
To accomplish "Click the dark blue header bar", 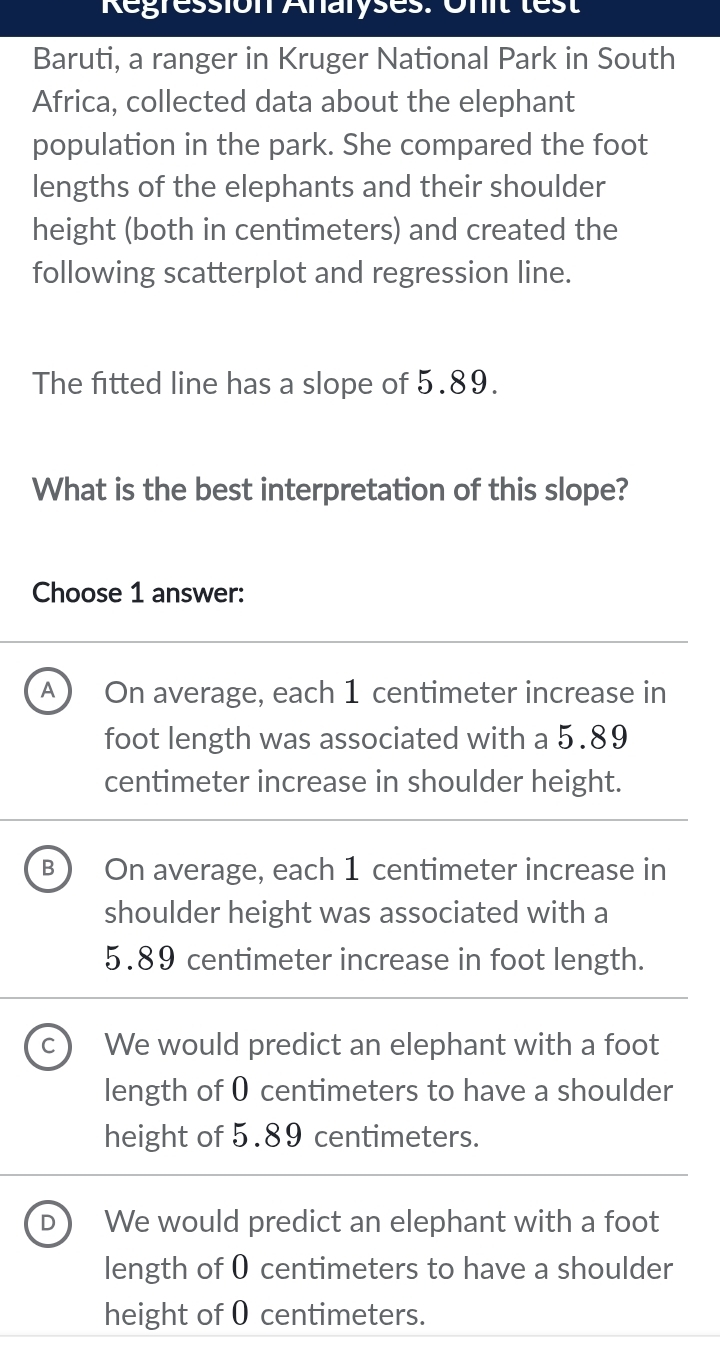I will (x=360, y=17).
